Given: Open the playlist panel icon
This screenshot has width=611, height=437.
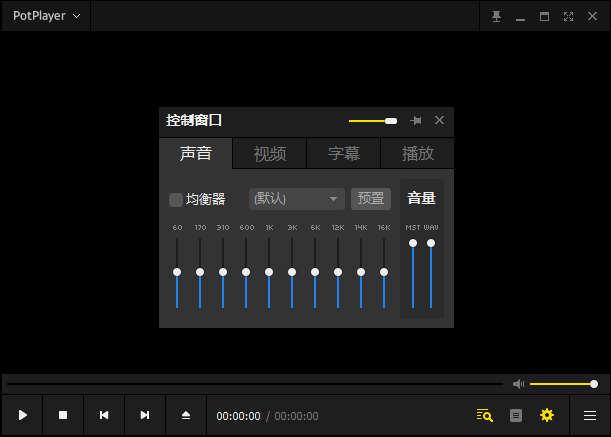Looking at the screenshot, I should [x=516, y=416].
